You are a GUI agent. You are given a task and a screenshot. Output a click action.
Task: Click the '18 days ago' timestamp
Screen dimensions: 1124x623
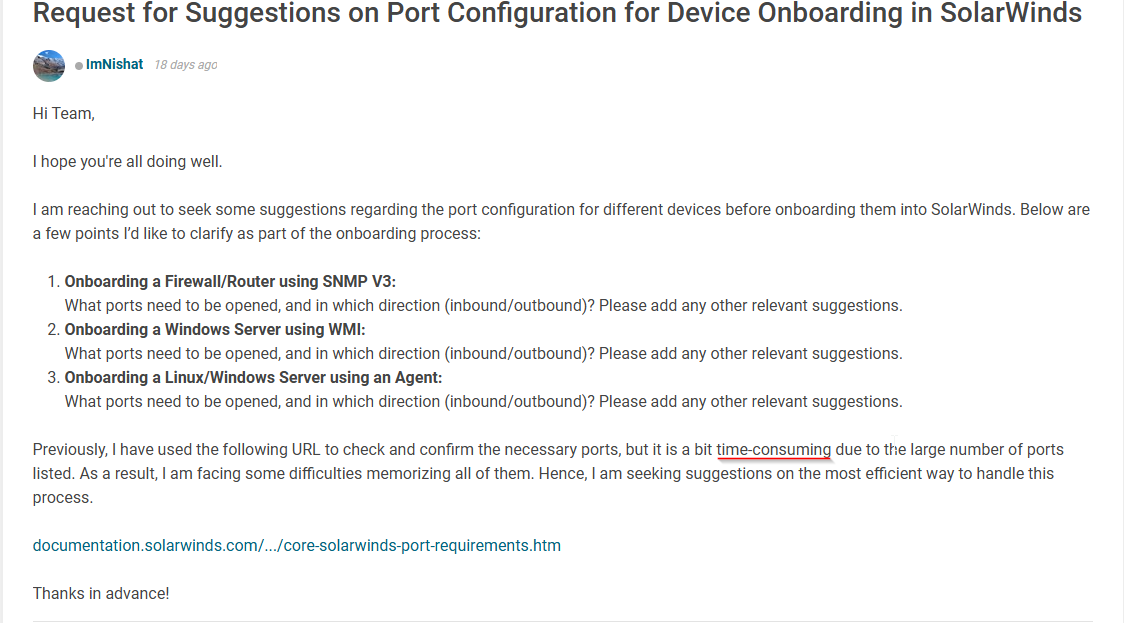186,65
